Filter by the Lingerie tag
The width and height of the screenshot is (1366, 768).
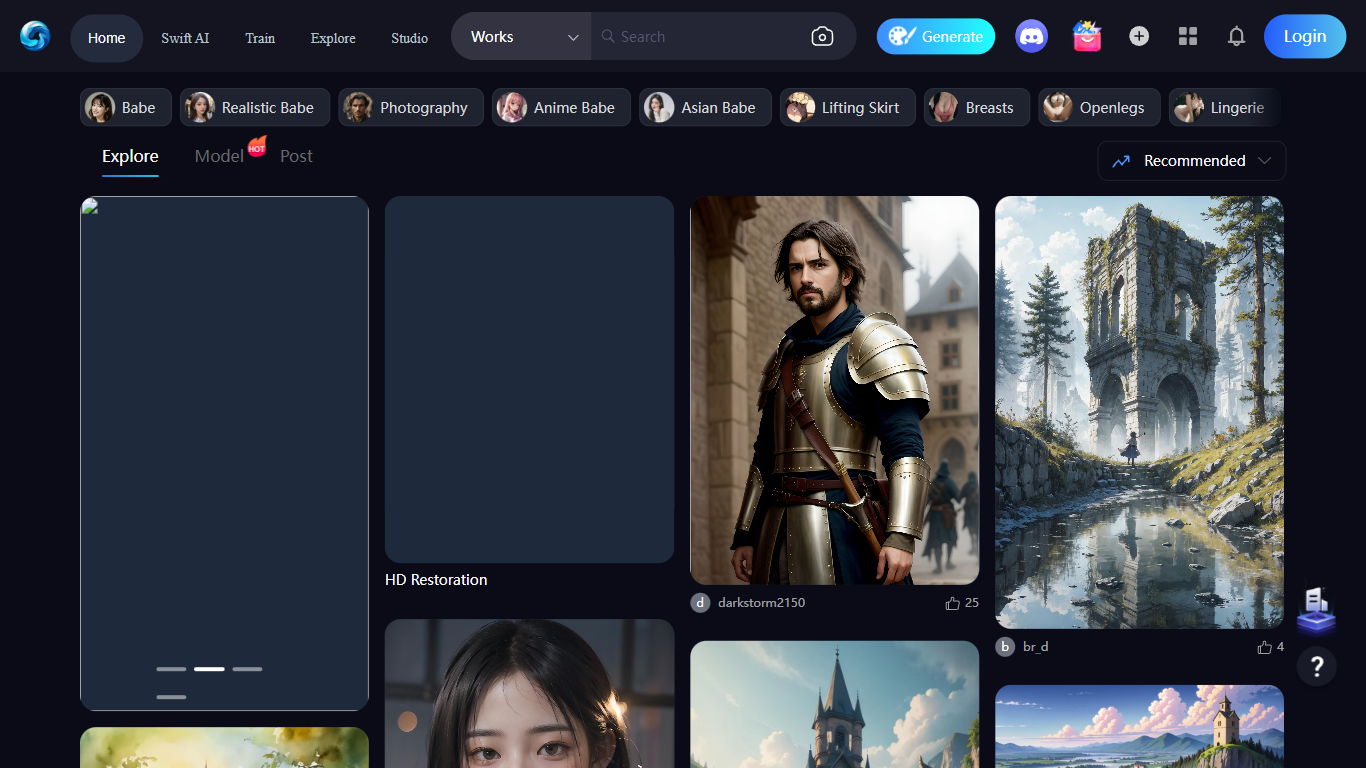pyautogui.click(x=1225, y=107)
